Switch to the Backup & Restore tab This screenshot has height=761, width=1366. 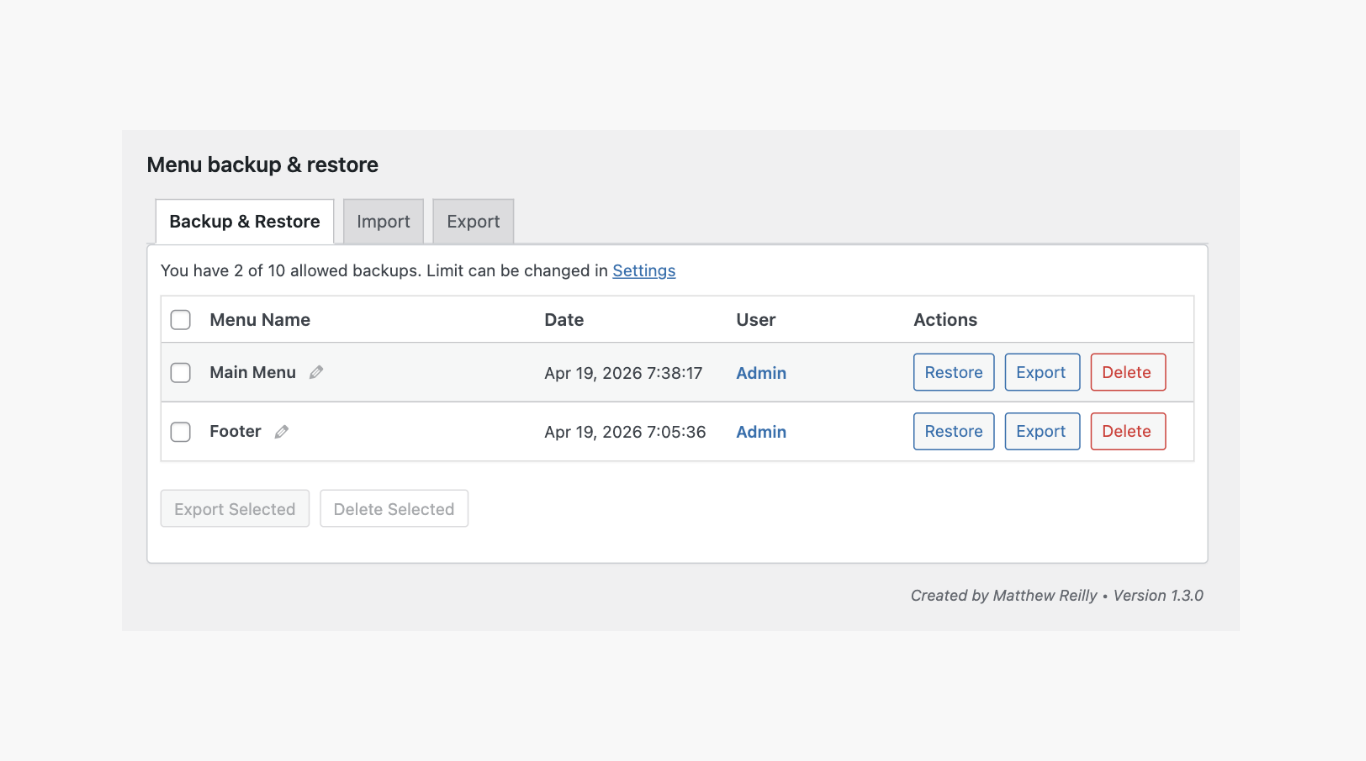(x=244, y=222)
